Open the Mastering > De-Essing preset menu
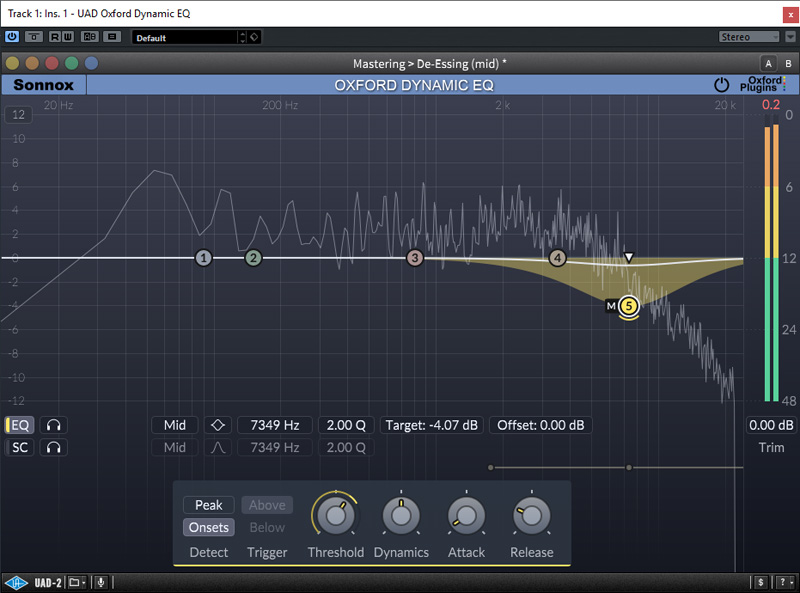 coord(429,63)
